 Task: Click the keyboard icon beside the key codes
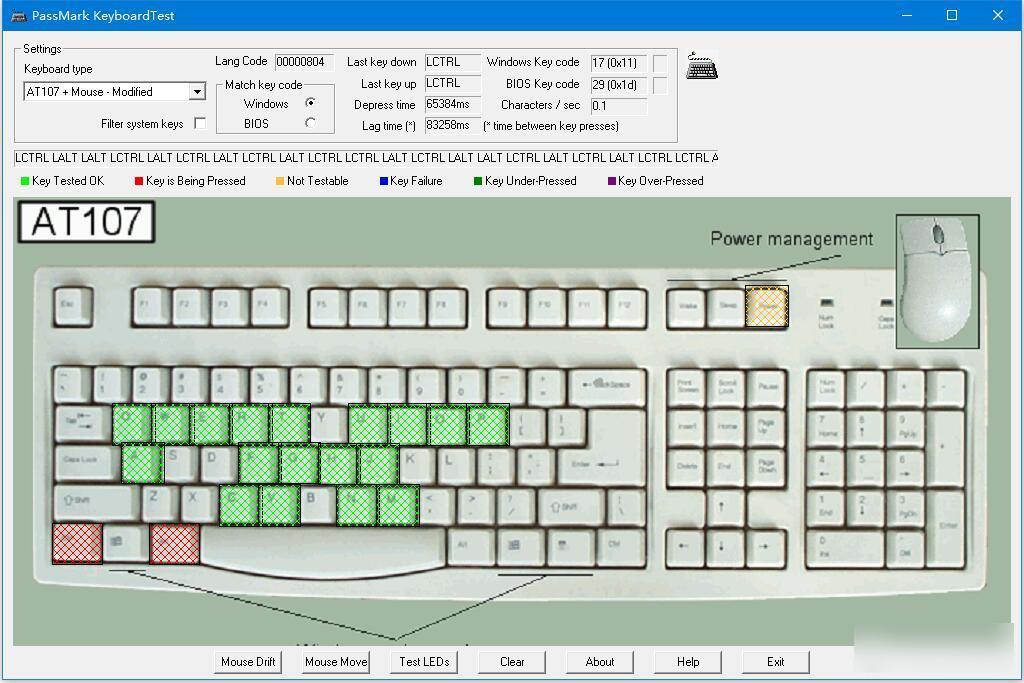[x=702, y=65]
